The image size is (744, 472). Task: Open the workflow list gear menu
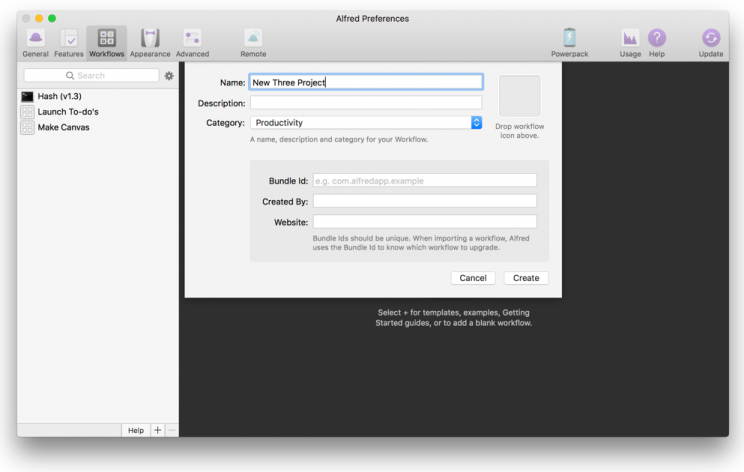[x=169, y=76]
